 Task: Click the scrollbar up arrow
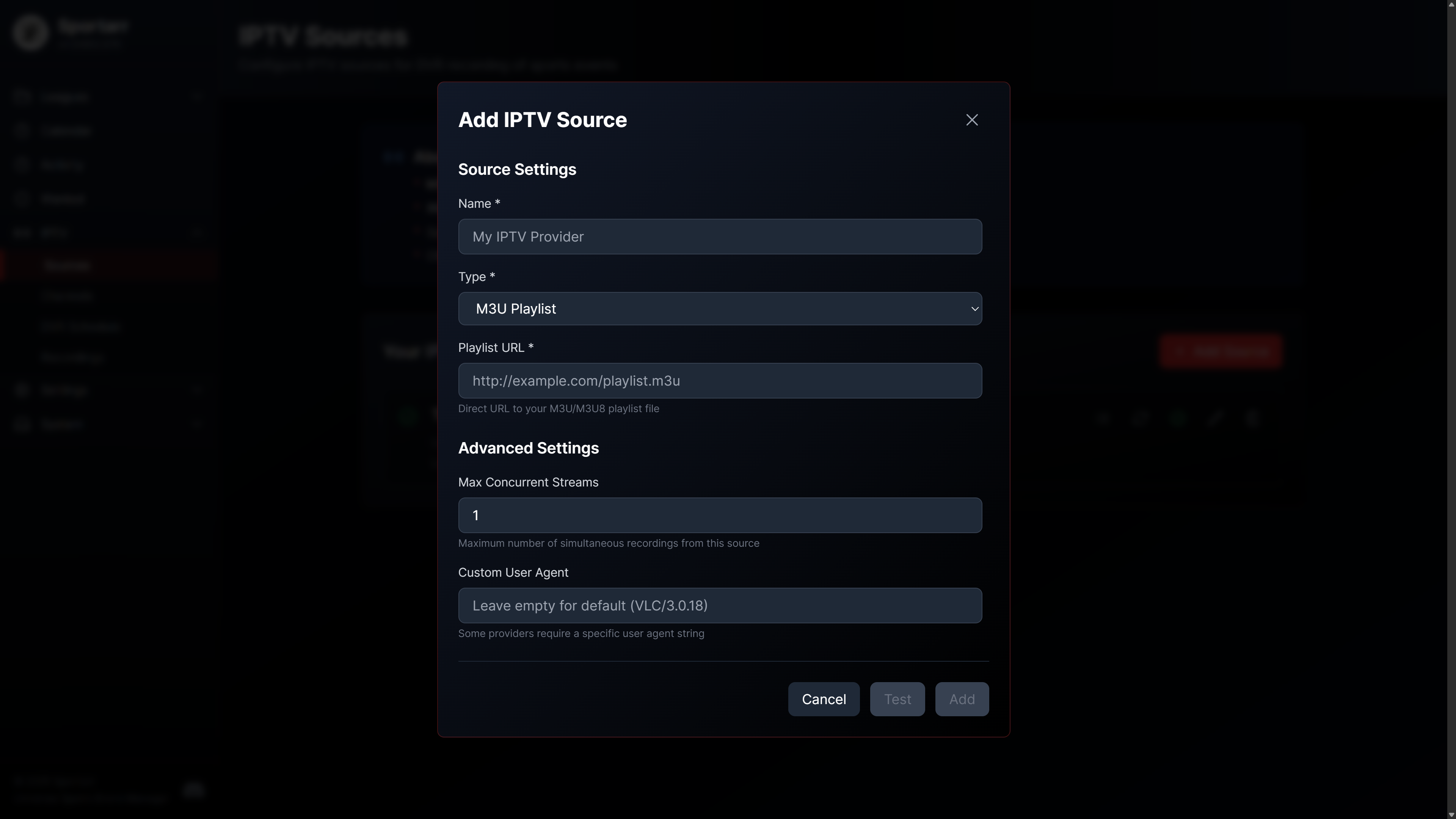point(1451,5)
